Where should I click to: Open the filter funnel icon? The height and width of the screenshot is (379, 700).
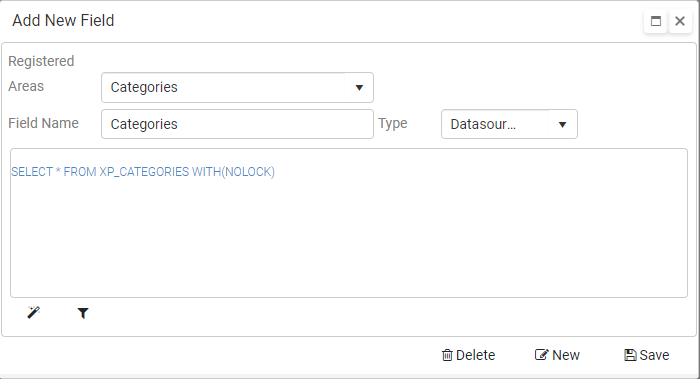coord(83,313)
